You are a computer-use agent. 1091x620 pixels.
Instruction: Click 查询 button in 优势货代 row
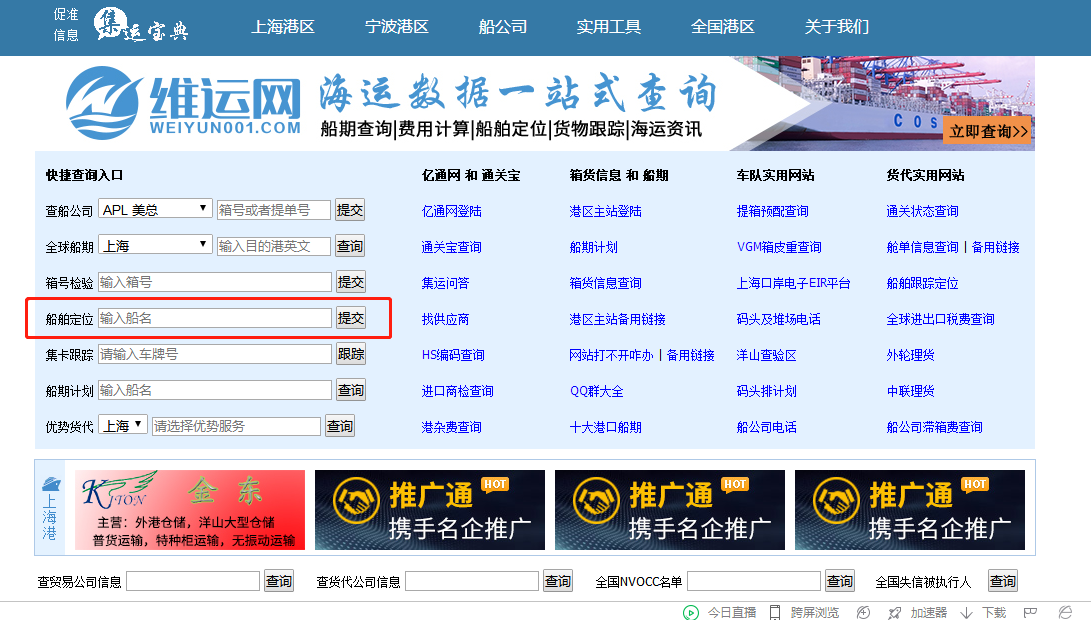tap(340, 426)
